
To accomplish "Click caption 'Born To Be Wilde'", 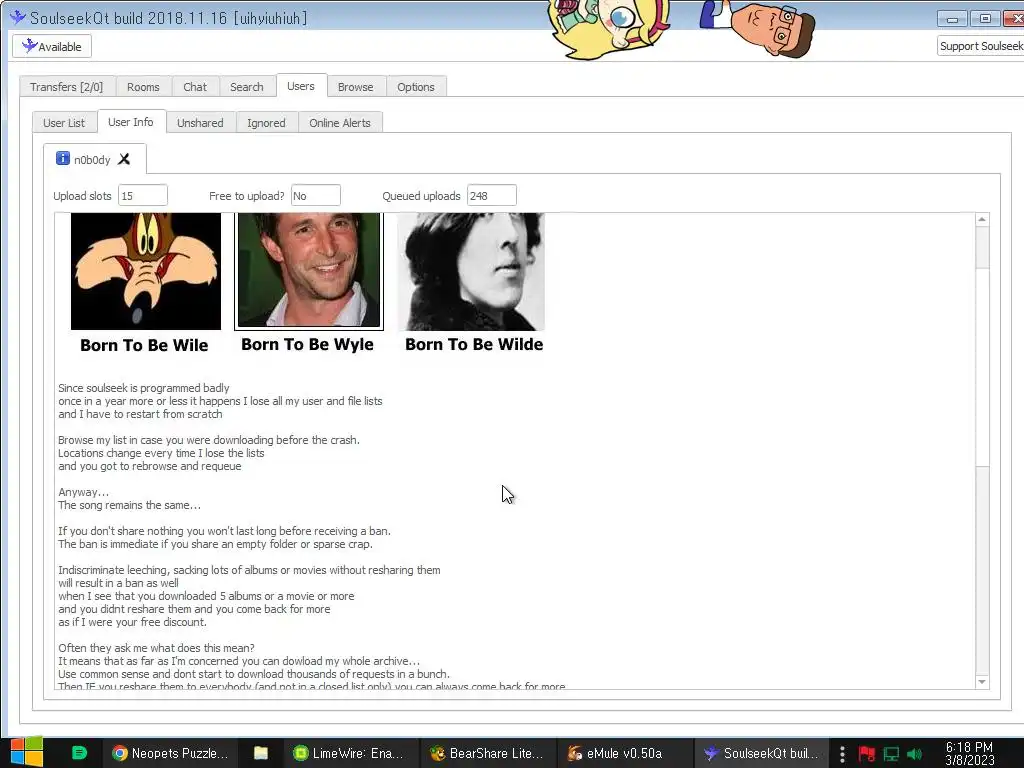I will pyautogui.click(x=474, y=344).
